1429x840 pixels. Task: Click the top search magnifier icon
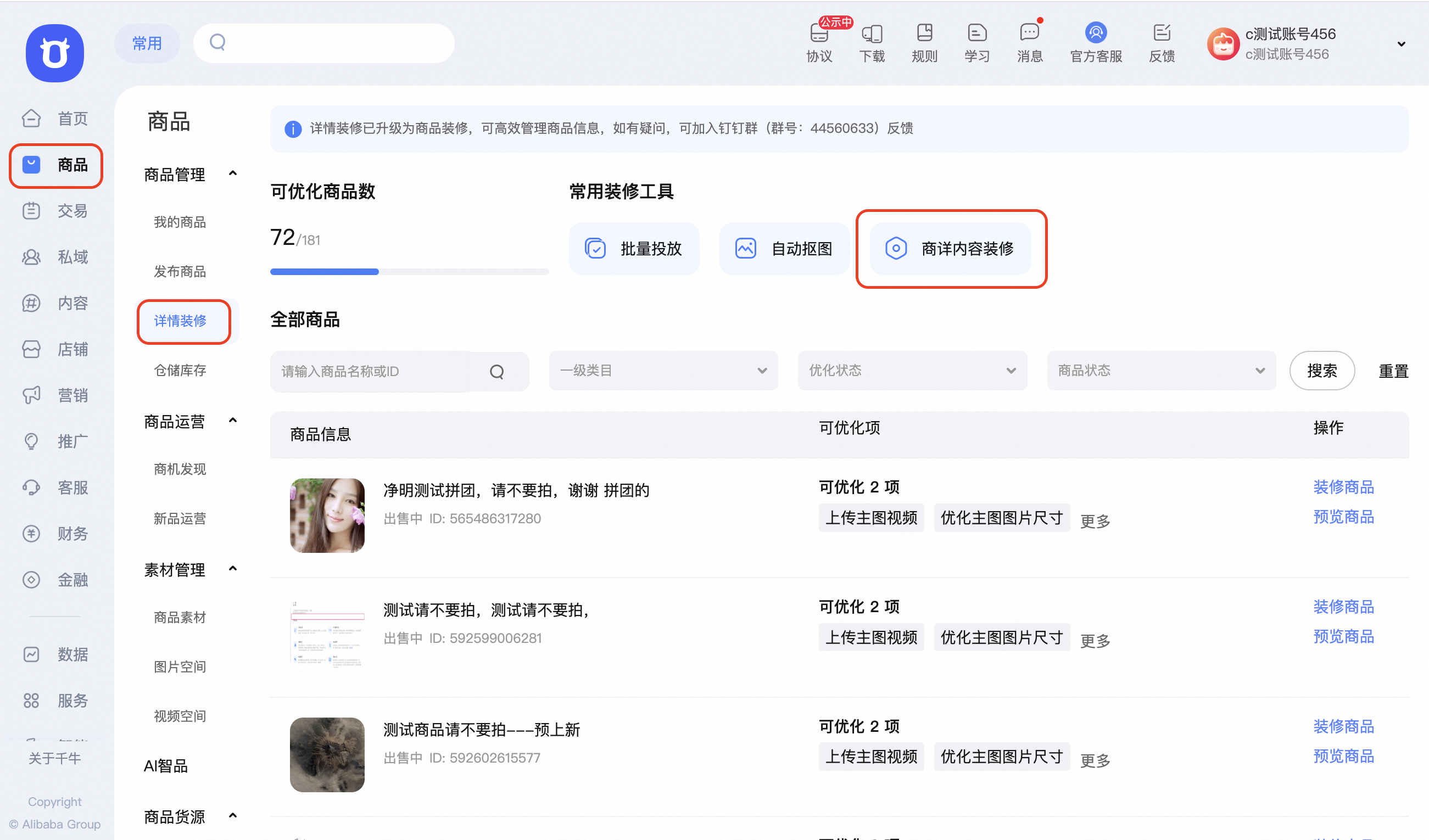click(217, 42)
